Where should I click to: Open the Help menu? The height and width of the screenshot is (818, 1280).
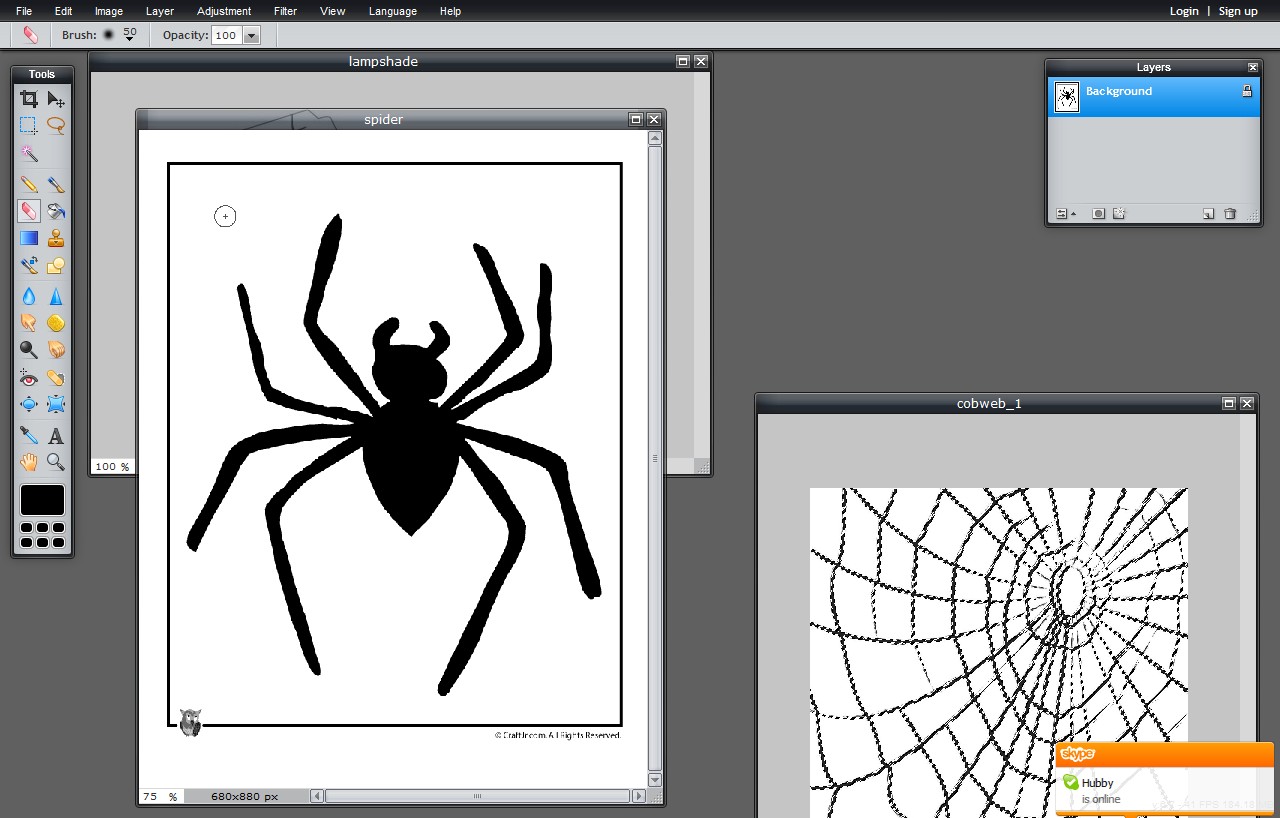pos(451,11)
